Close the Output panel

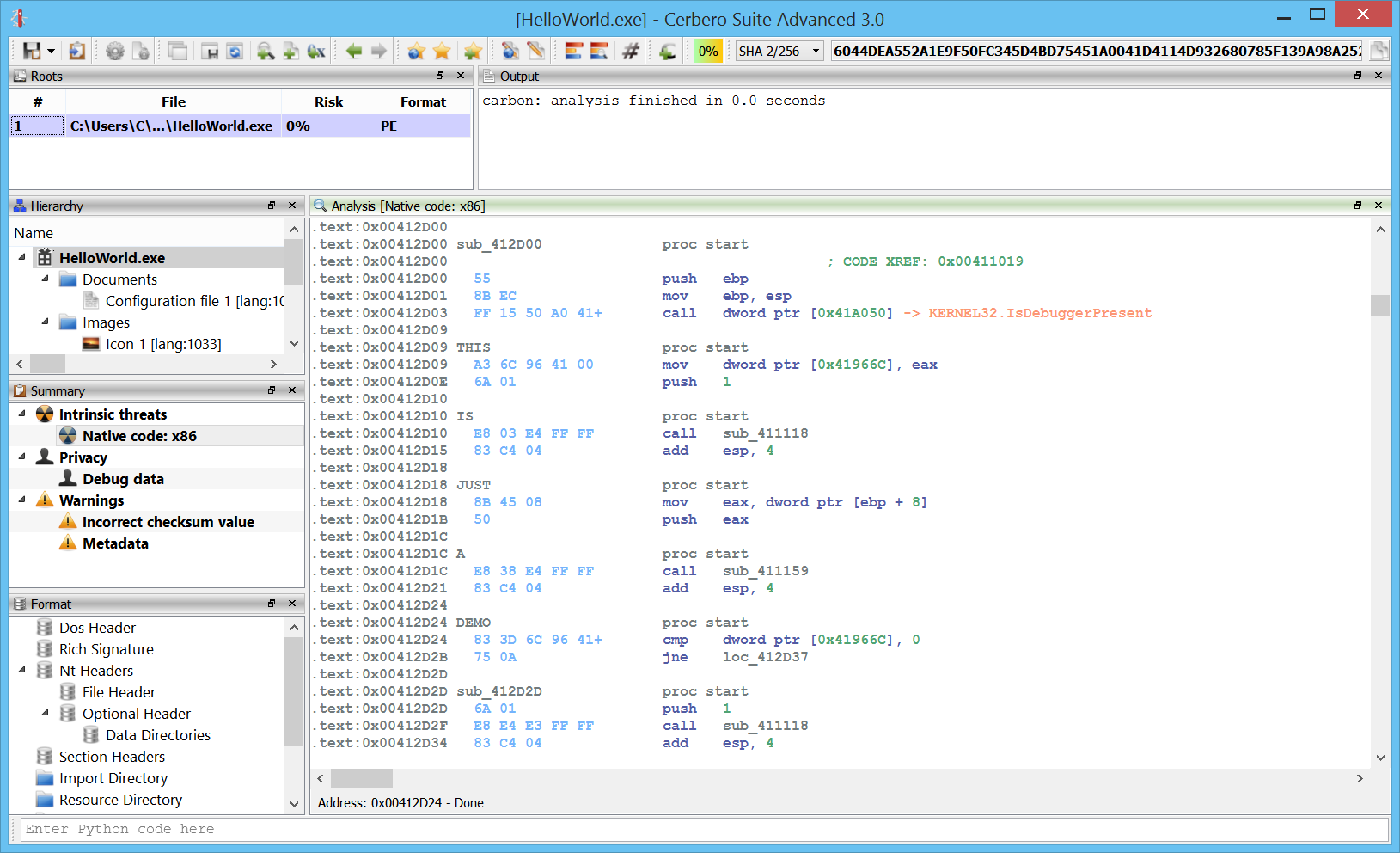click(x=1379, y=76)
